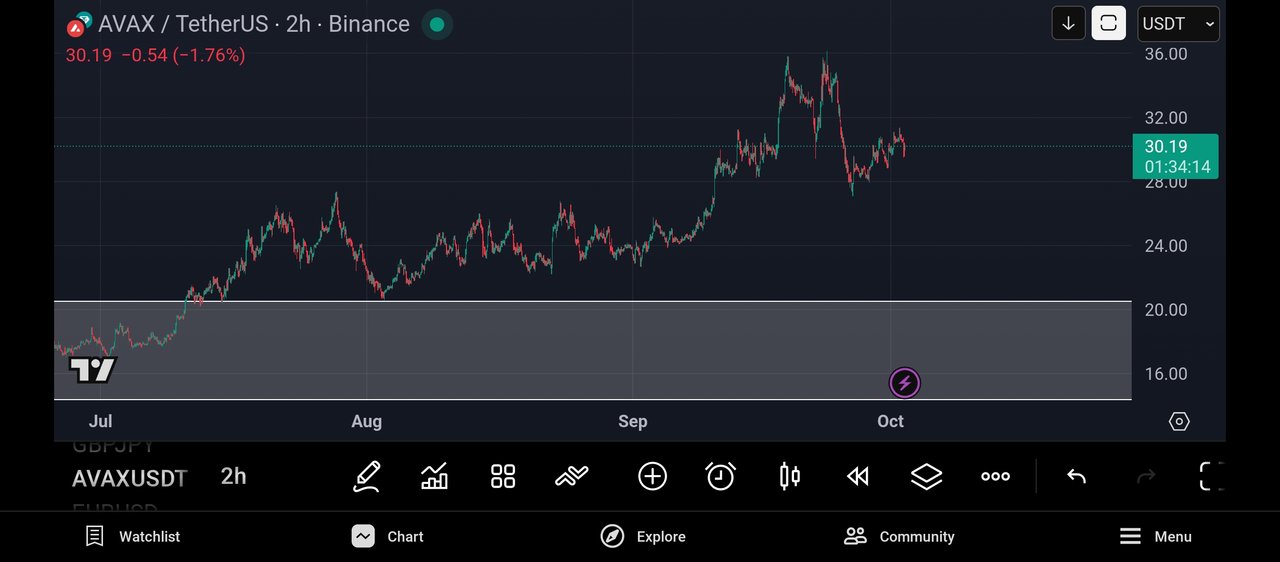Viewport: 1280px width, 562px height.
Task: Expand the USDT currency dropdown
Action: point(1178,23)
